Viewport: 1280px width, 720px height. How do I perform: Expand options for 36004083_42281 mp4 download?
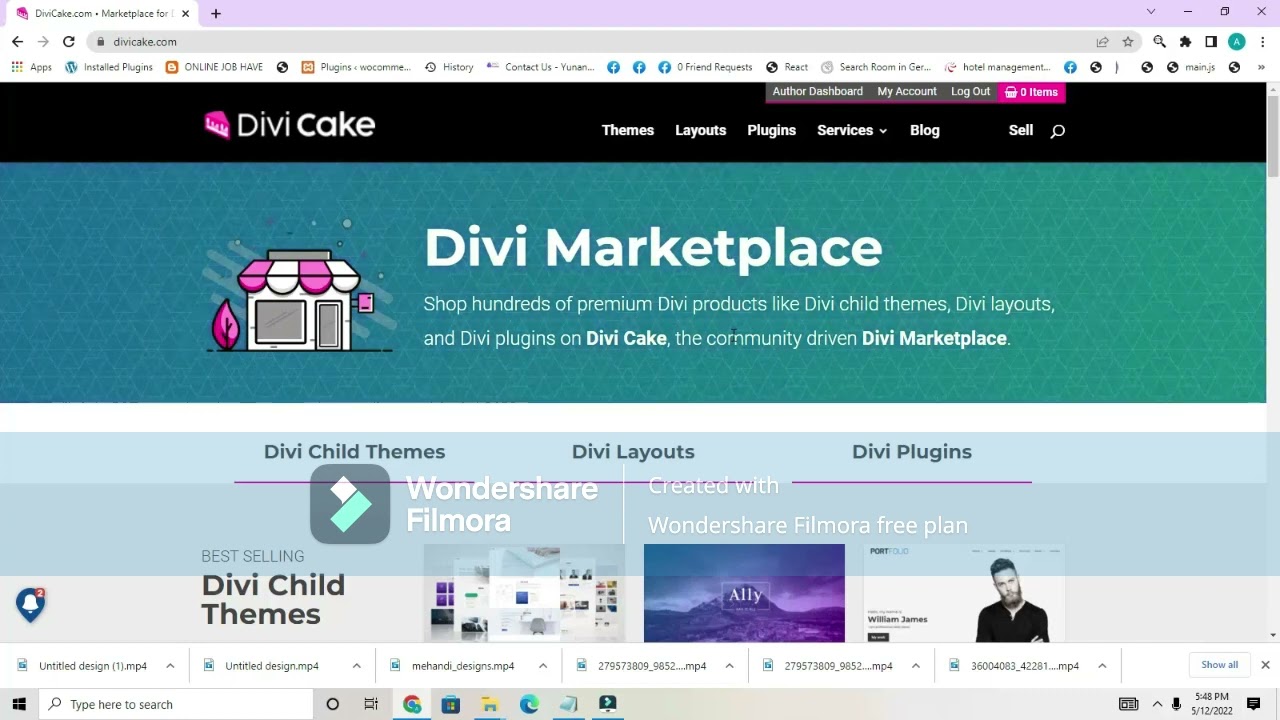1102,666
